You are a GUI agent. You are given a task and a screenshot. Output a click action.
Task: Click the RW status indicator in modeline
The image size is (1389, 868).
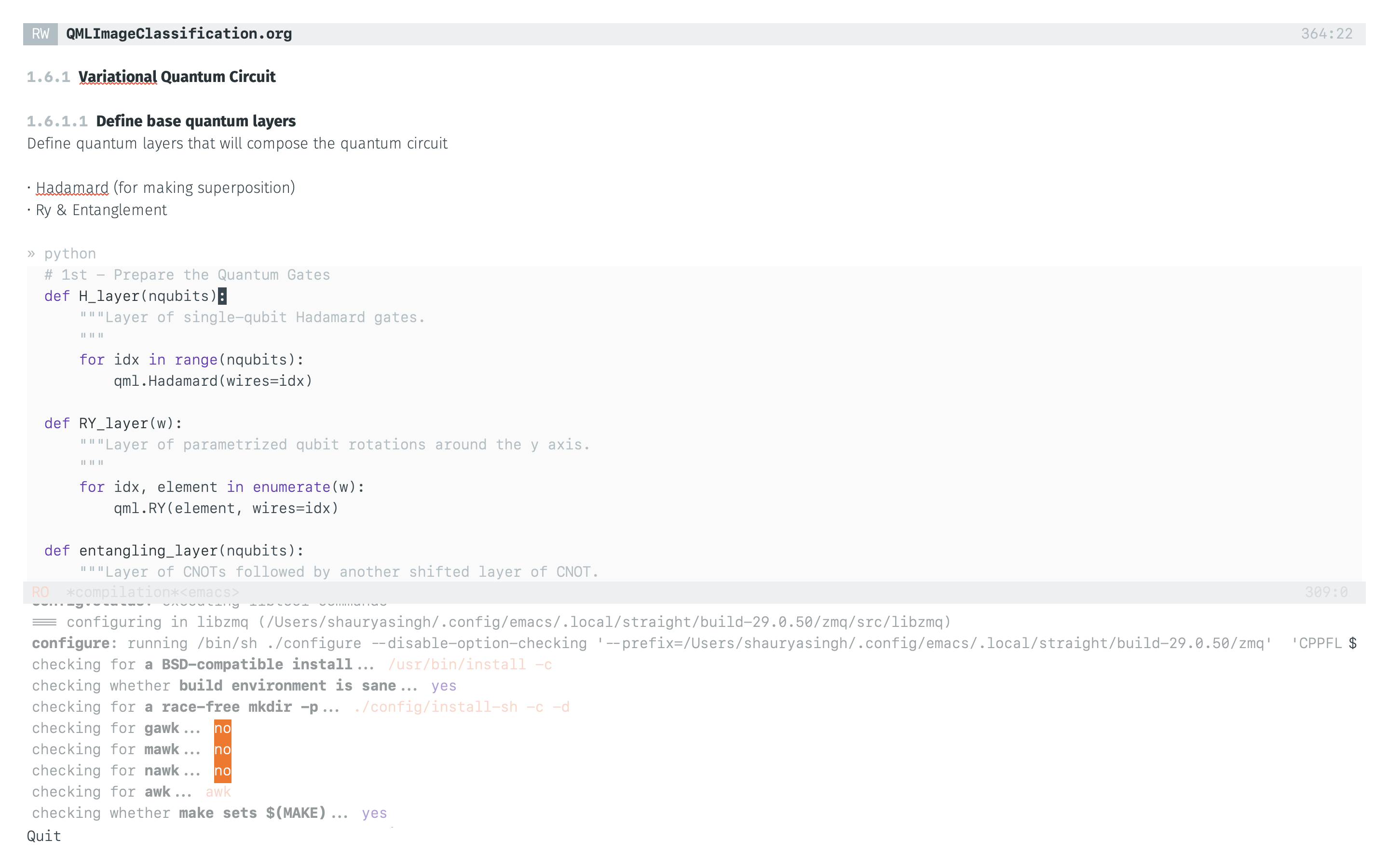click(40, 34)
